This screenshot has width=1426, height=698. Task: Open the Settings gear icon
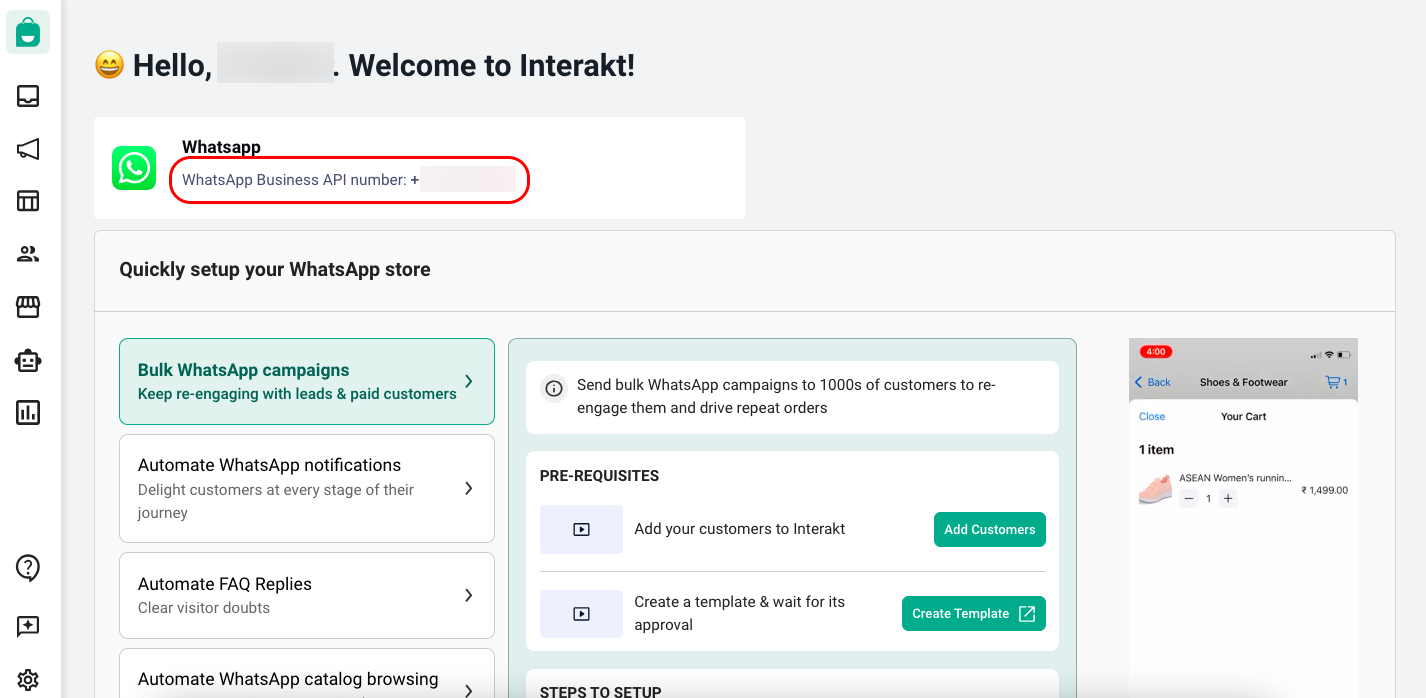[x=28, y=680]
